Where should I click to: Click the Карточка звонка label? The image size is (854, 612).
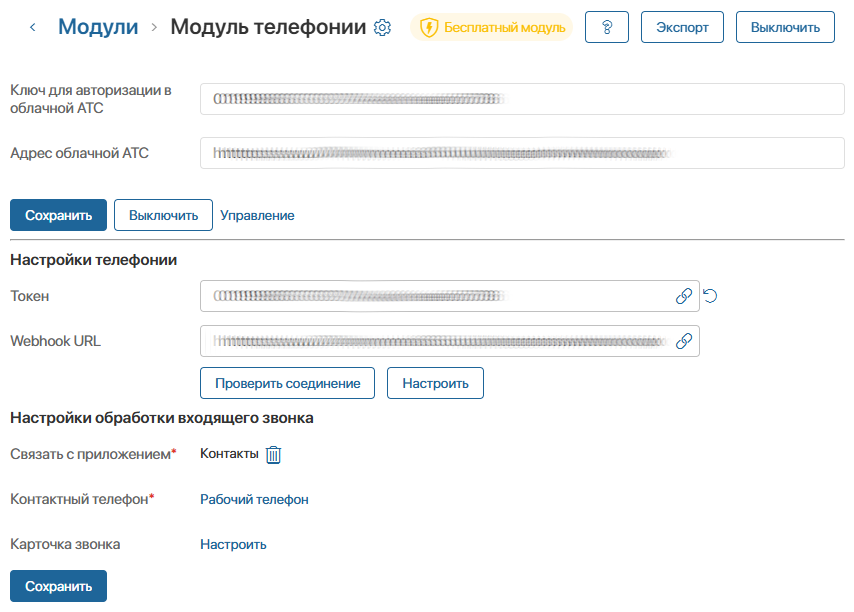[x=65, y=544]
